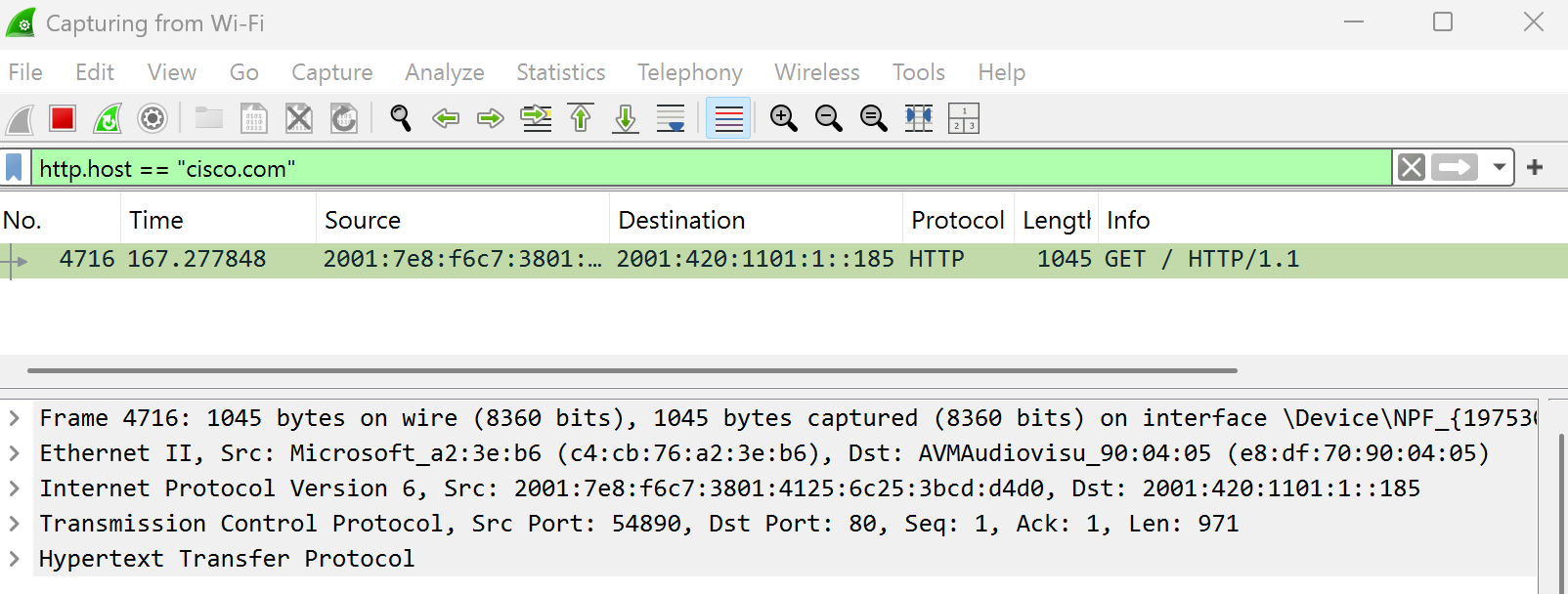Open the Help menu
This screenshot has width=1568, height=594.
[x=1002, y=72]
